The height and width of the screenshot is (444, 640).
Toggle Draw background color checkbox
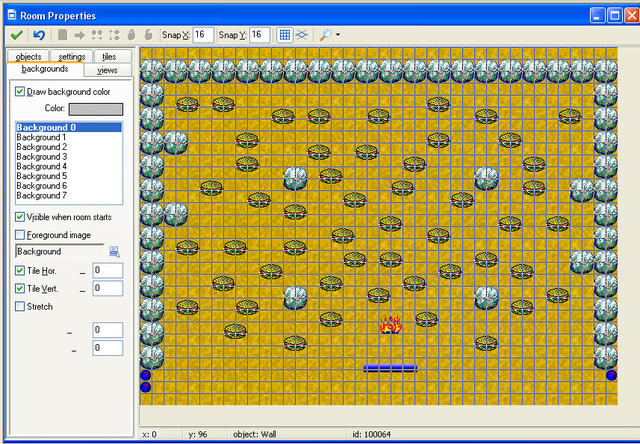(x=20, y=91)
